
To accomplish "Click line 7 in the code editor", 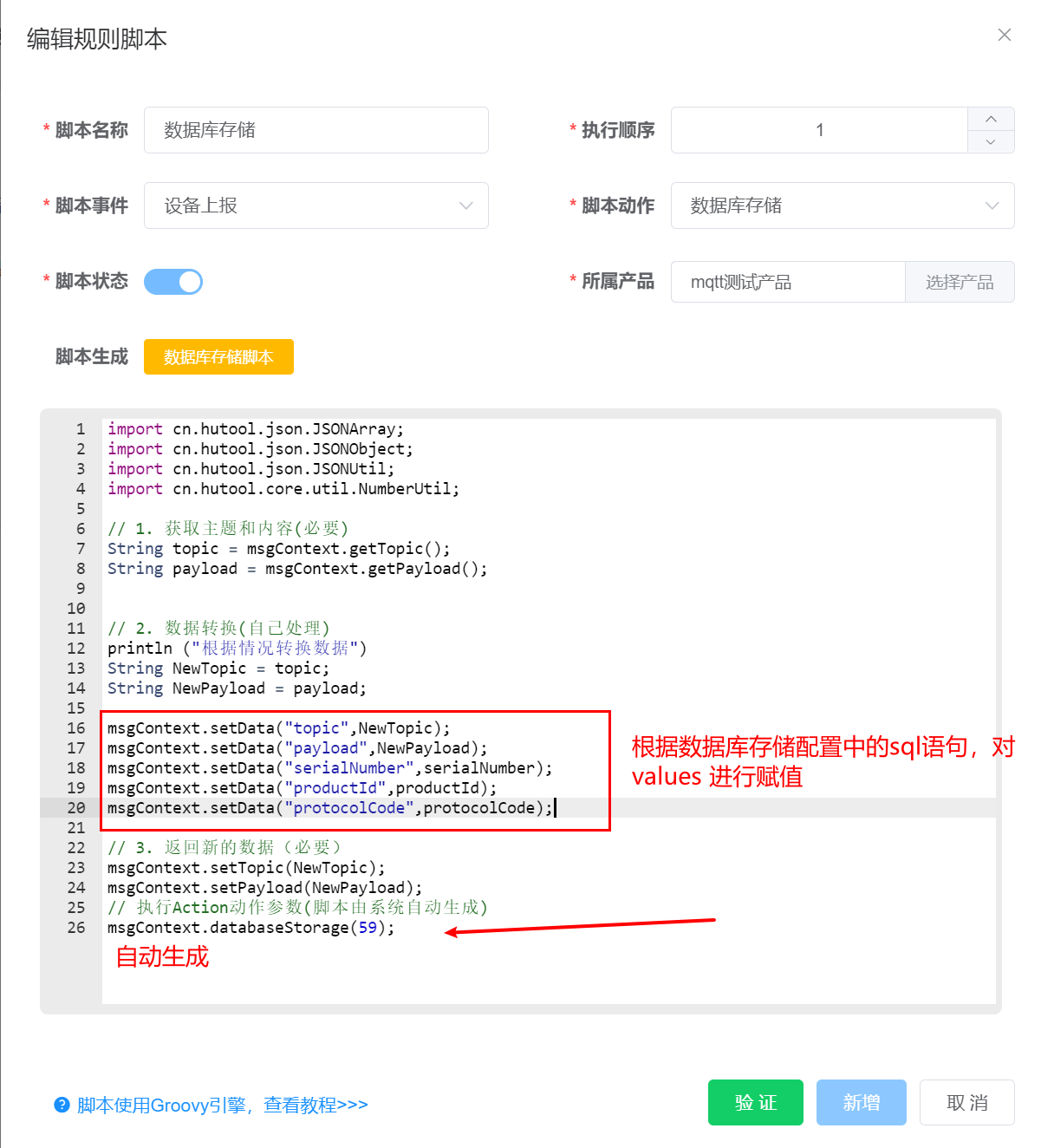I will (277, 549).
